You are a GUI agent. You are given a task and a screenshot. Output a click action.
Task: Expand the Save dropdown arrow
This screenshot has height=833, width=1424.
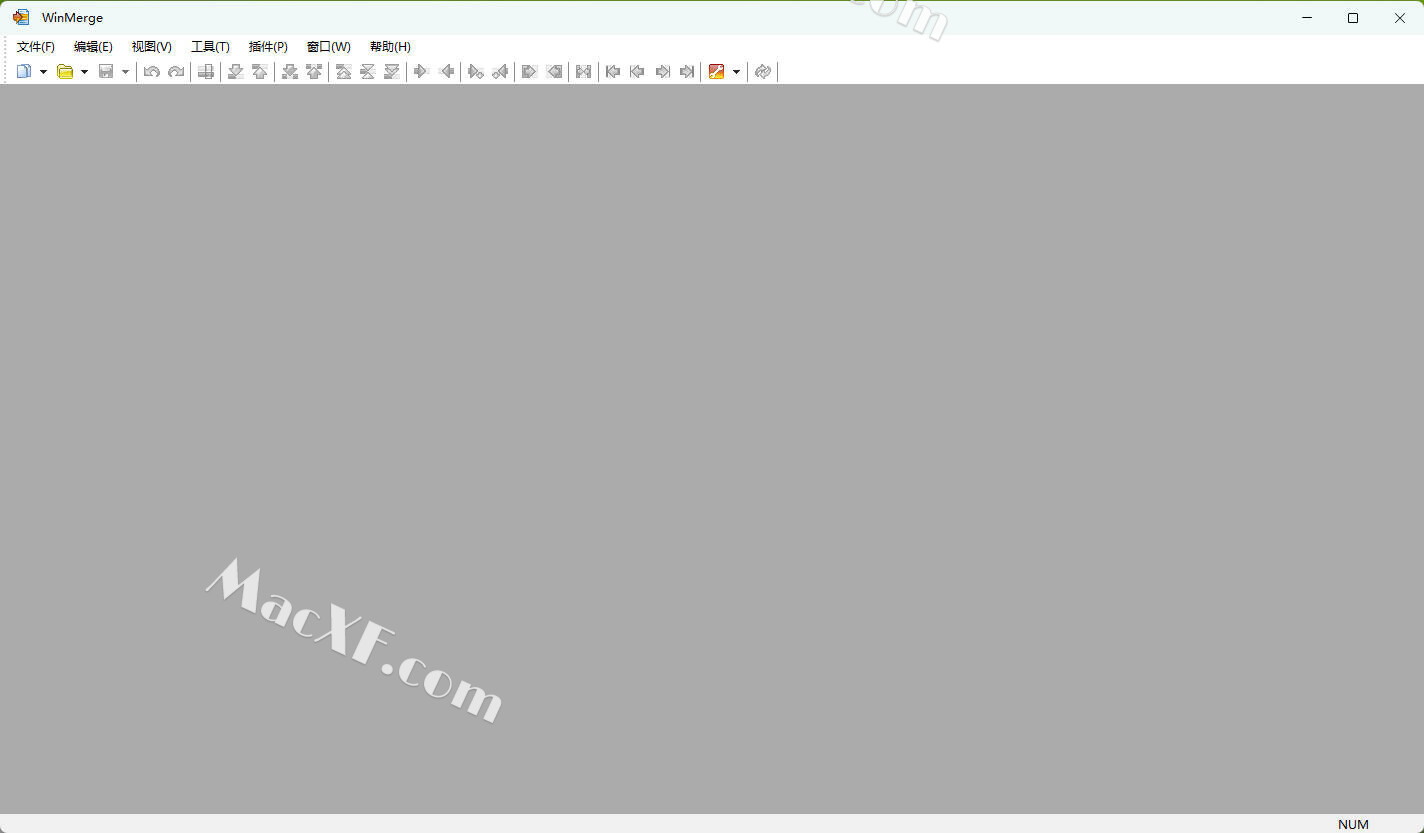point(125,72)
